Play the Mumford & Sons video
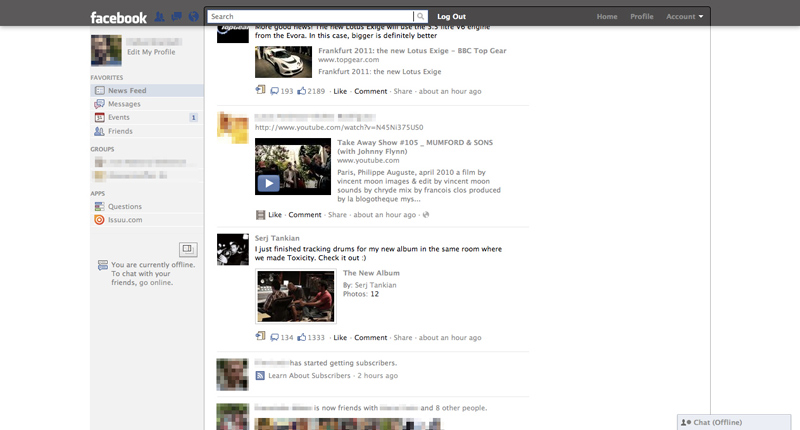Viewport: 800px width, 430px height. click(268, 183)
